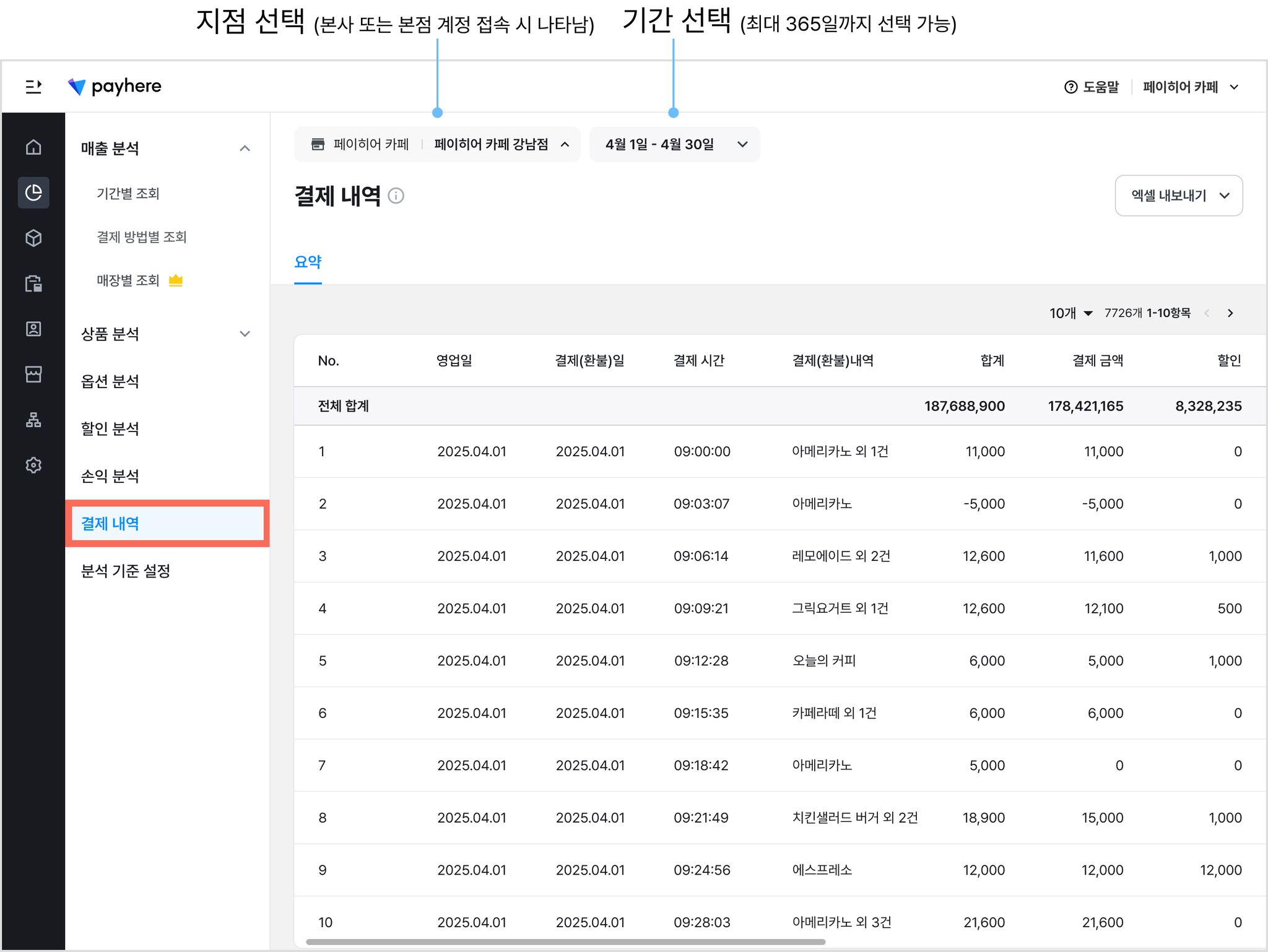The height and width of the screenshot is (952, 1268).
Task: Open 결제 방법별 조회 menu item
Action: pos(142,237)
